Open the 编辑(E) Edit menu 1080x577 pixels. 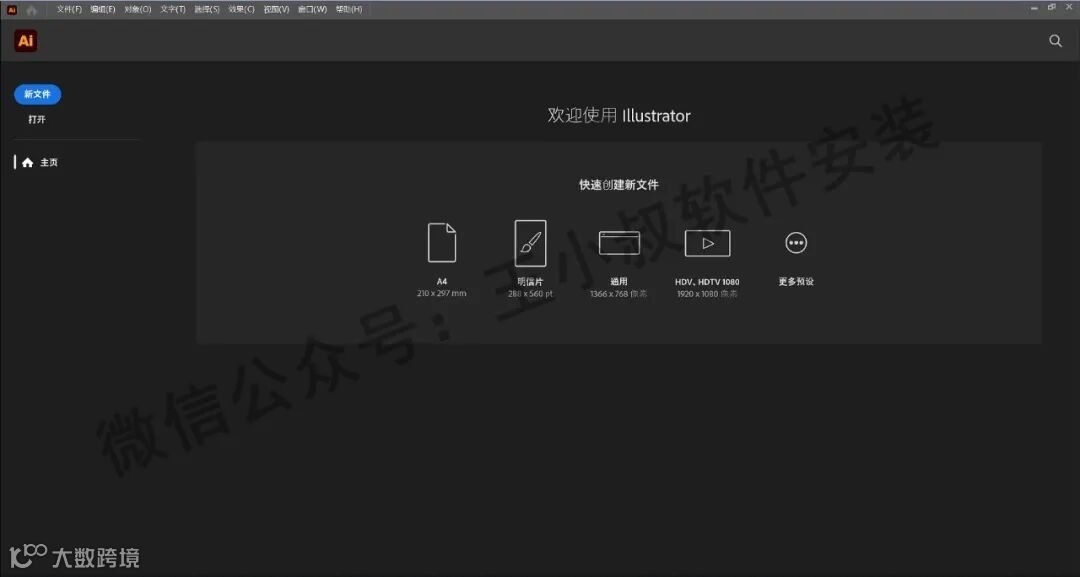[x=103, y=10]
